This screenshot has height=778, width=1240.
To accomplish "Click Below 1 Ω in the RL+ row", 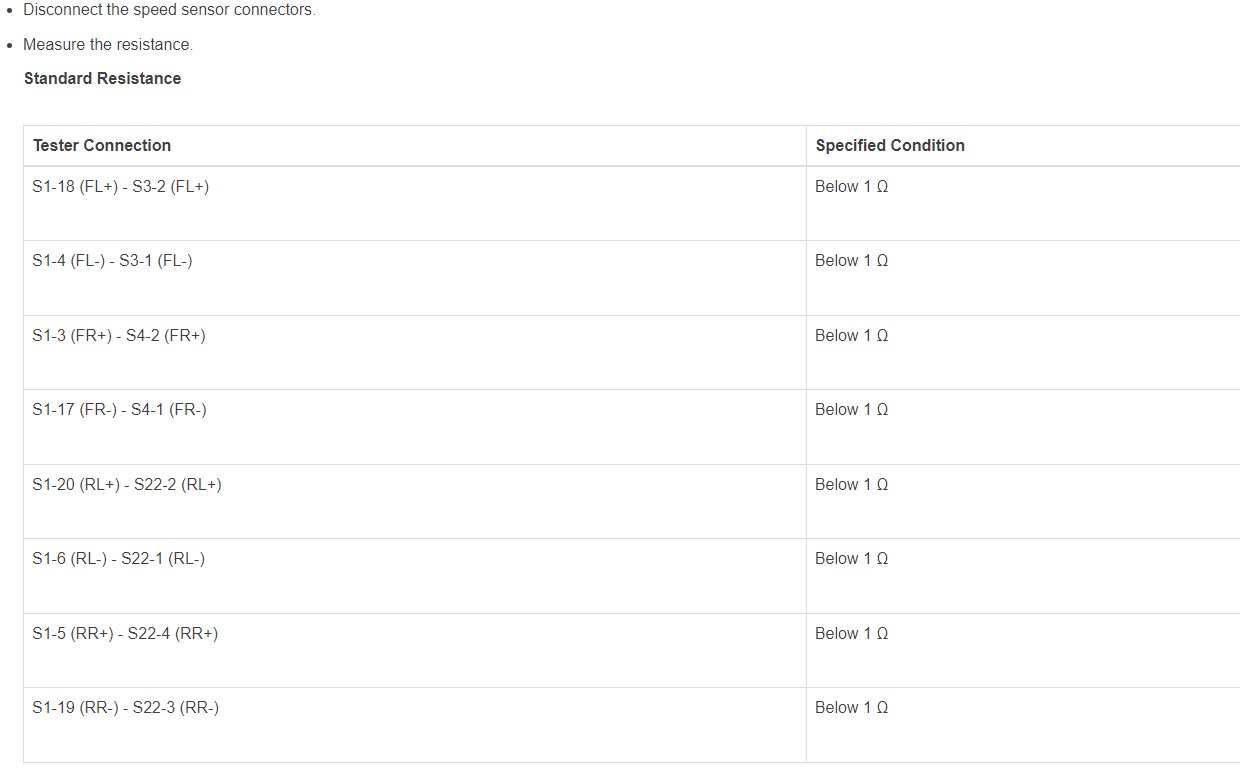I will click(851, 485).
